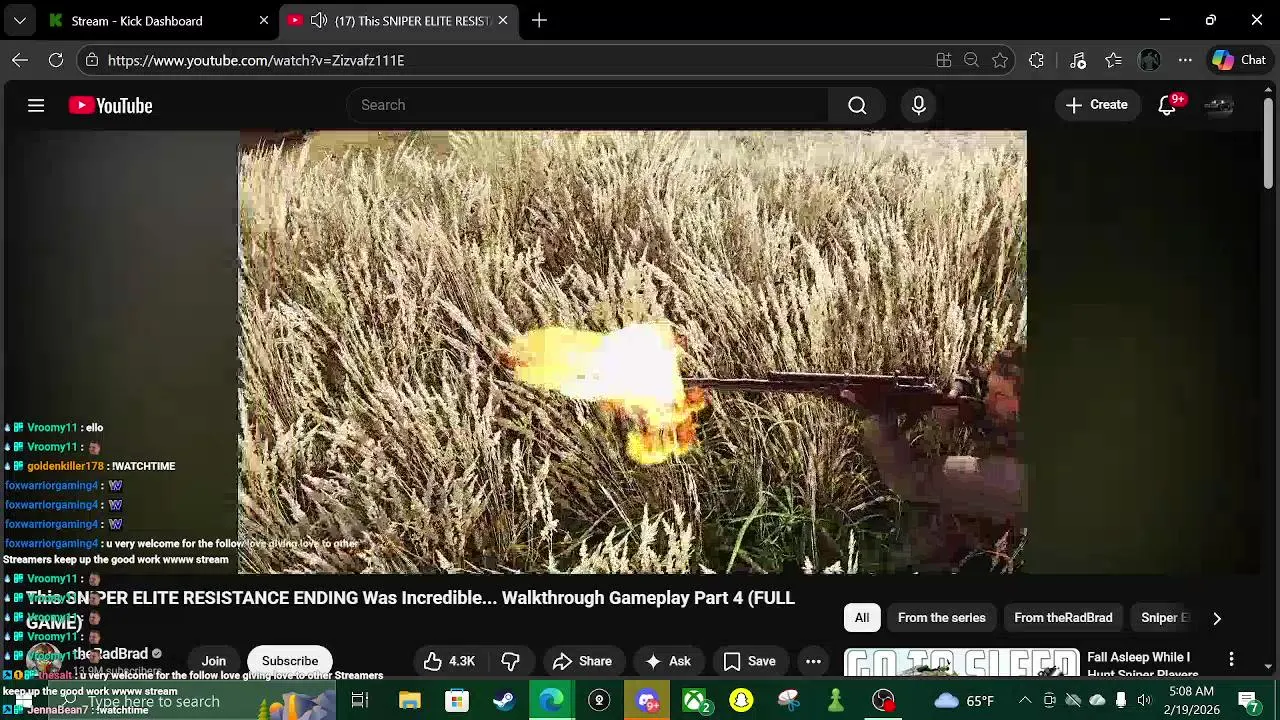Open OBS Studio taskbar icon
Viewport: 1280px width, 720px height.
[883, 701]
